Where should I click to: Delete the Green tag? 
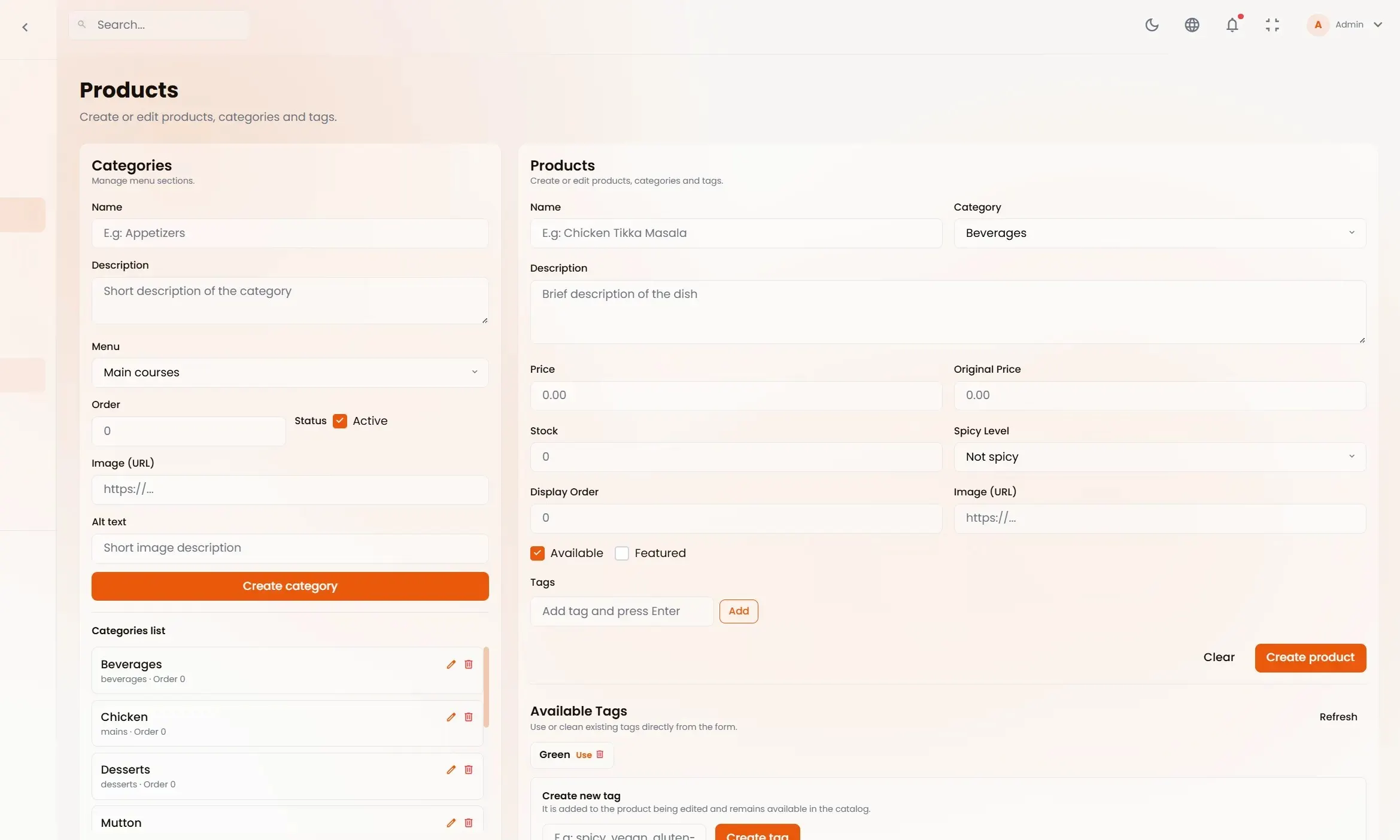[600, 754]
